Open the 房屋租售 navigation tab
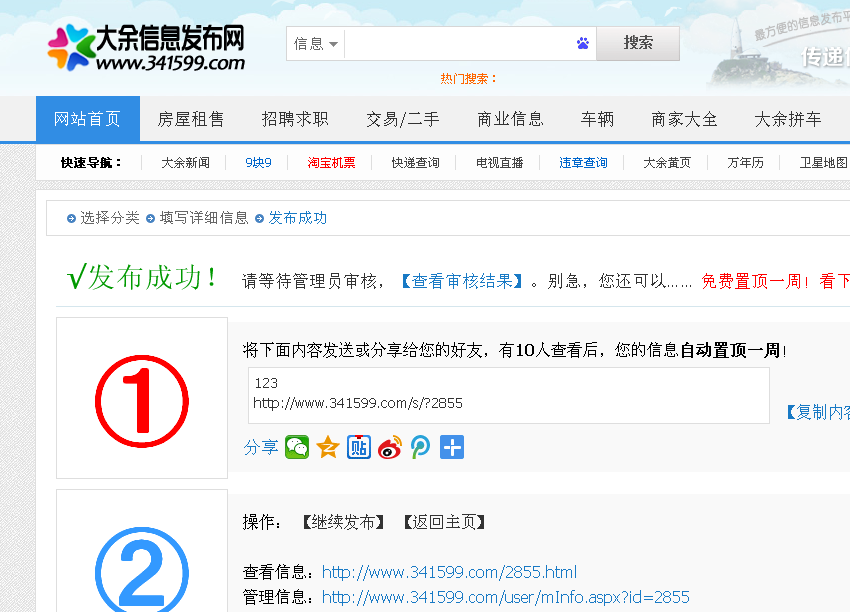This screenshot has height=612, width=850. pyautogui.click(x=191, y=119)
